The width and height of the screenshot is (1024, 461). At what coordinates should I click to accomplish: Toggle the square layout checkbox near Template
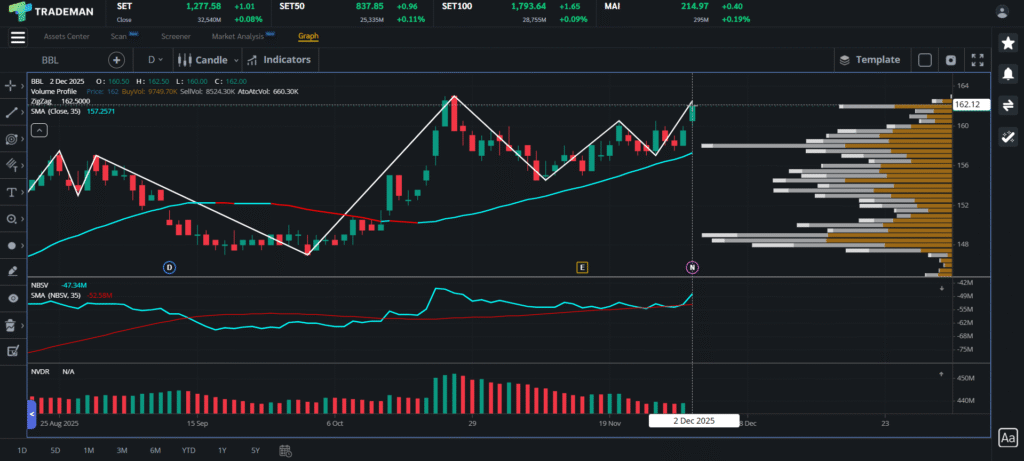pos(924,60)
